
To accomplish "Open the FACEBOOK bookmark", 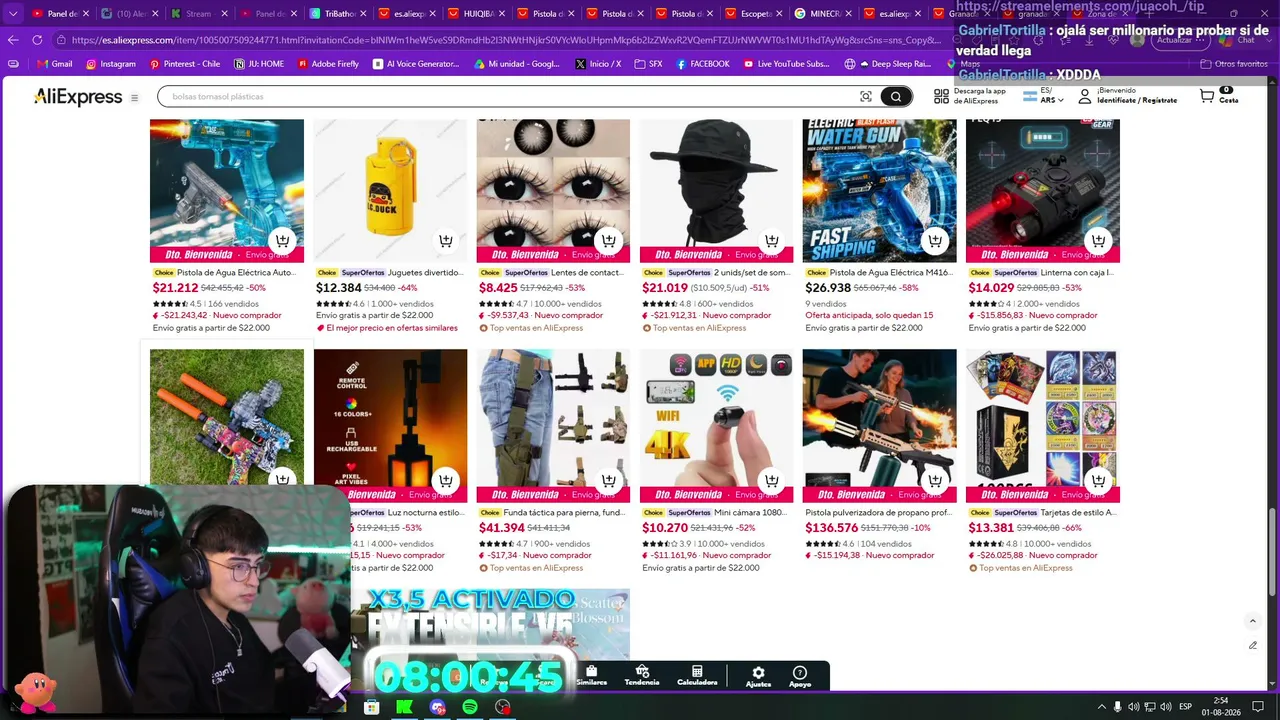I will pyautogui.click(x=703, y=64).
